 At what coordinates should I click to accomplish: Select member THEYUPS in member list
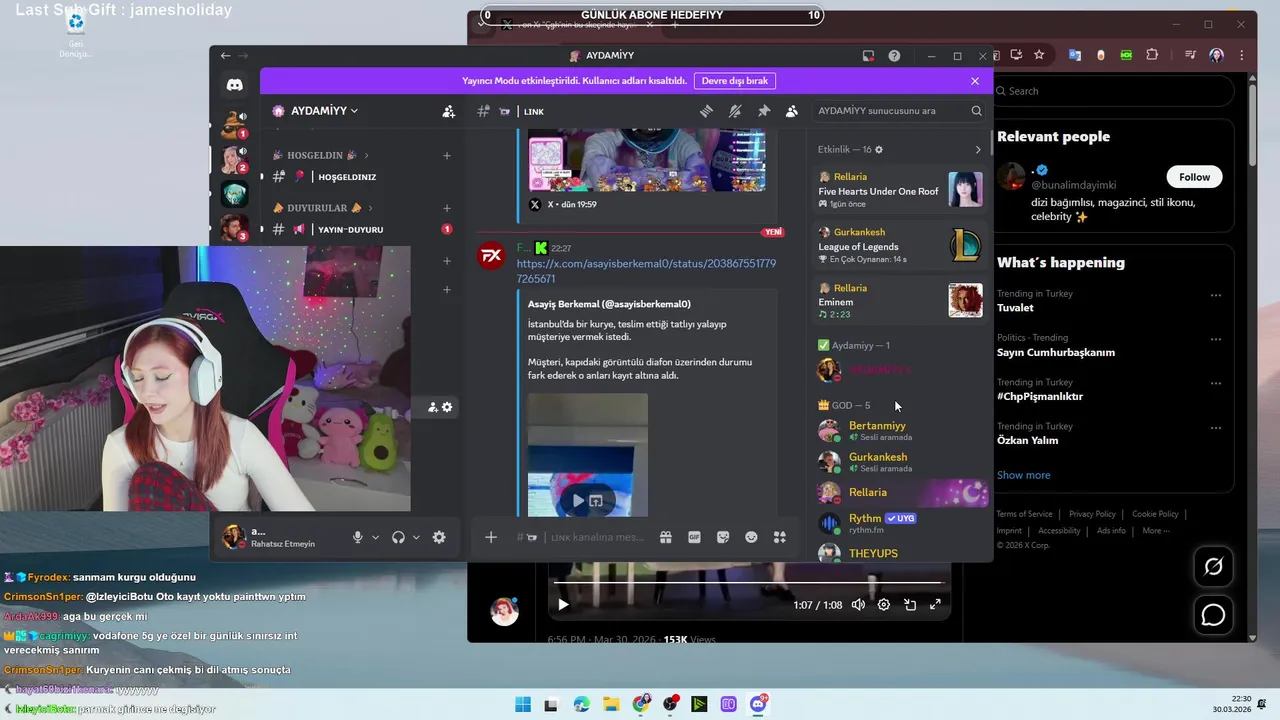[899, 553]
